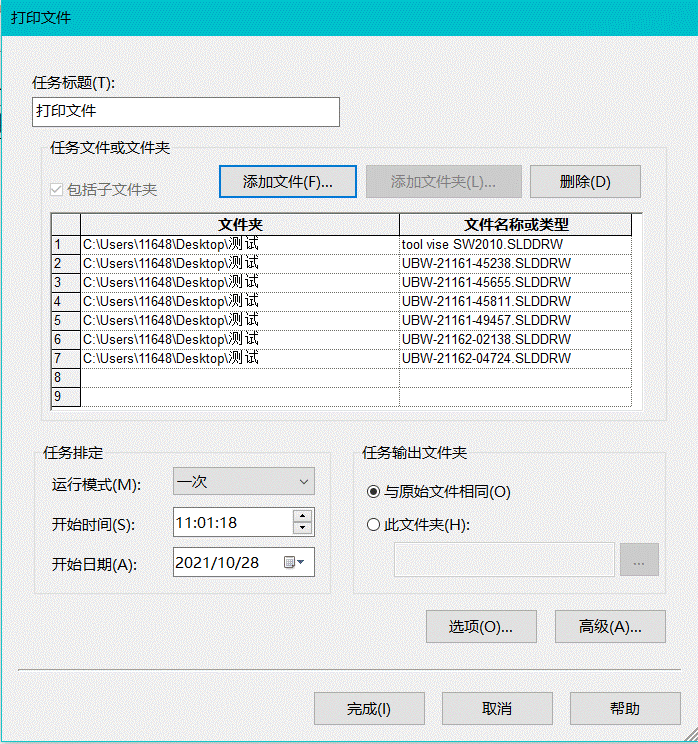This screenshot has height=744, width=698.
Task: Select the 与原始文件相同 radio option
Action: click(374, 492)
